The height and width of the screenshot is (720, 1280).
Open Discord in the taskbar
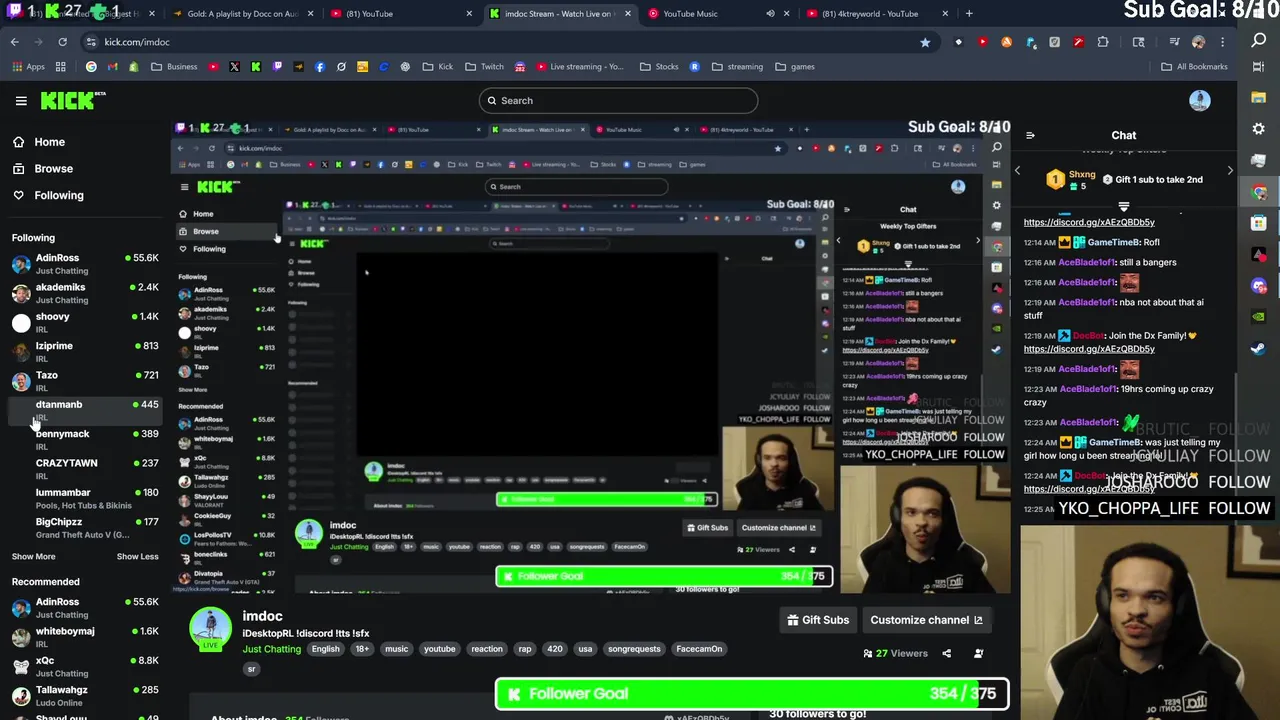coord(1259,286)
